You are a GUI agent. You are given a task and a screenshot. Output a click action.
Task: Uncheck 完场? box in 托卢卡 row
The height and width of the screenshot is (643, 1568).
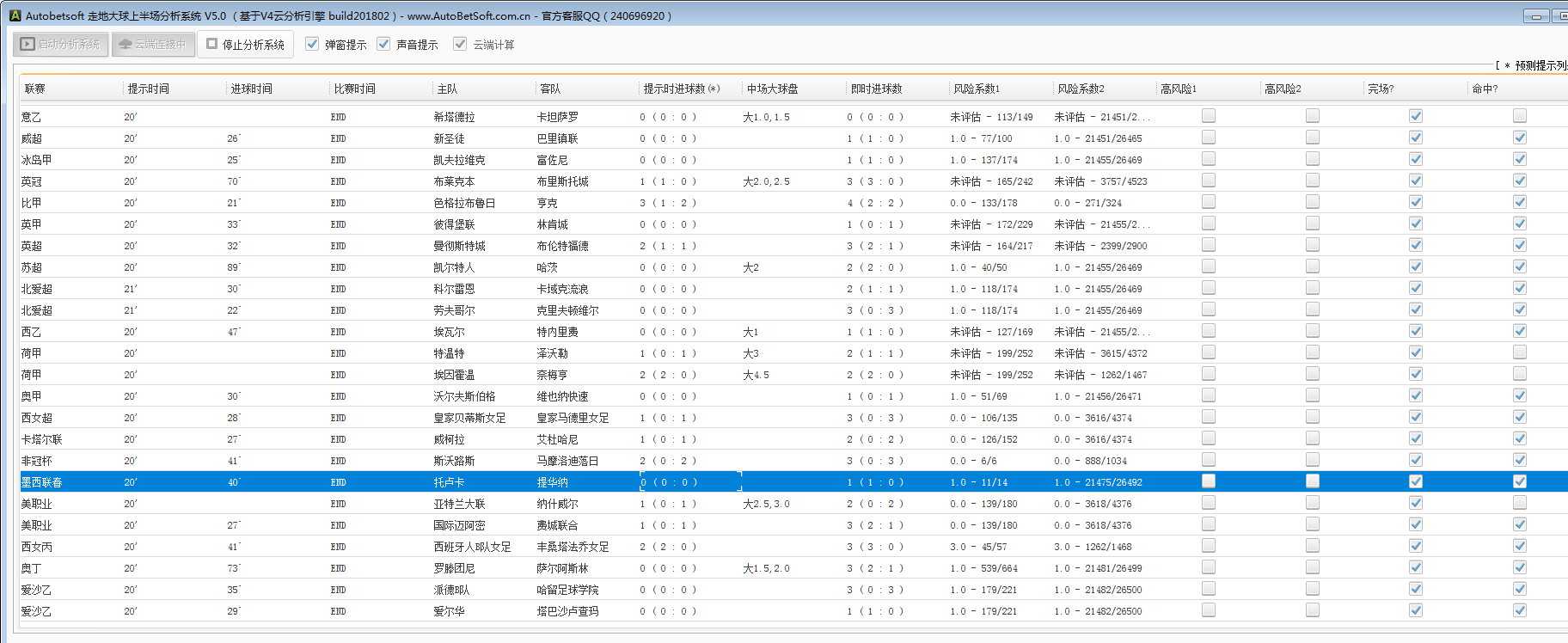point(1416,481)
